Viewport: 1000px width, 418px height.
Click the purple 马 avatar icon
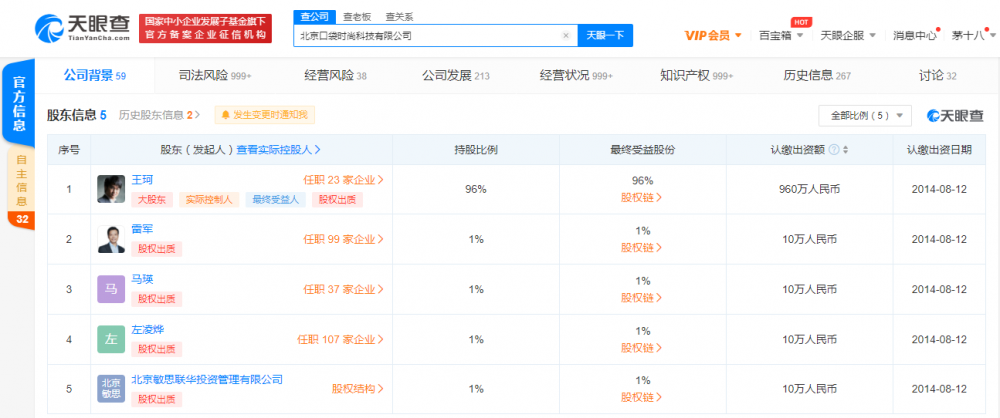tap(111, 289)
